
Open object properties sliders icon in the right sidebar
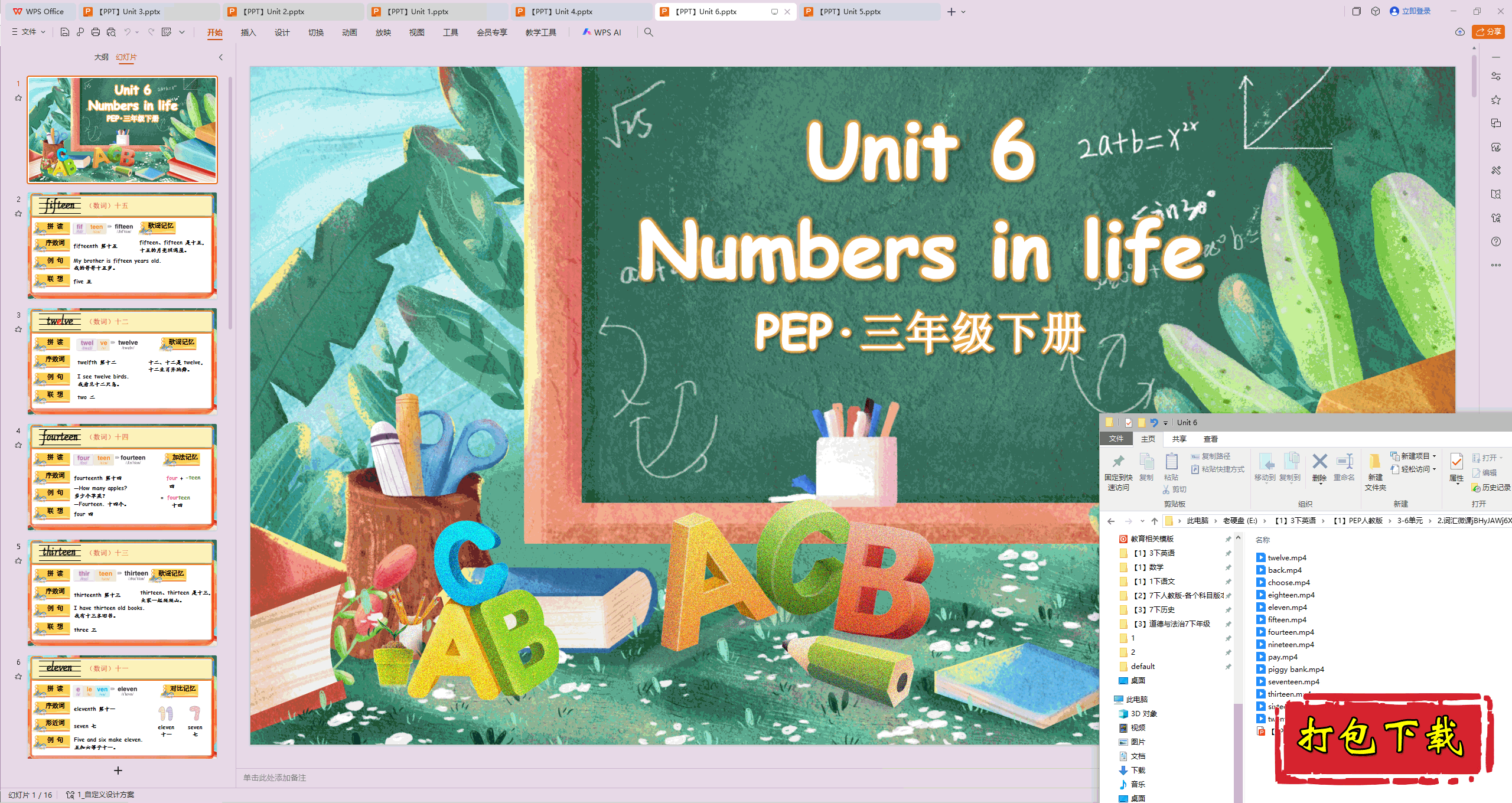[1496, 76]
